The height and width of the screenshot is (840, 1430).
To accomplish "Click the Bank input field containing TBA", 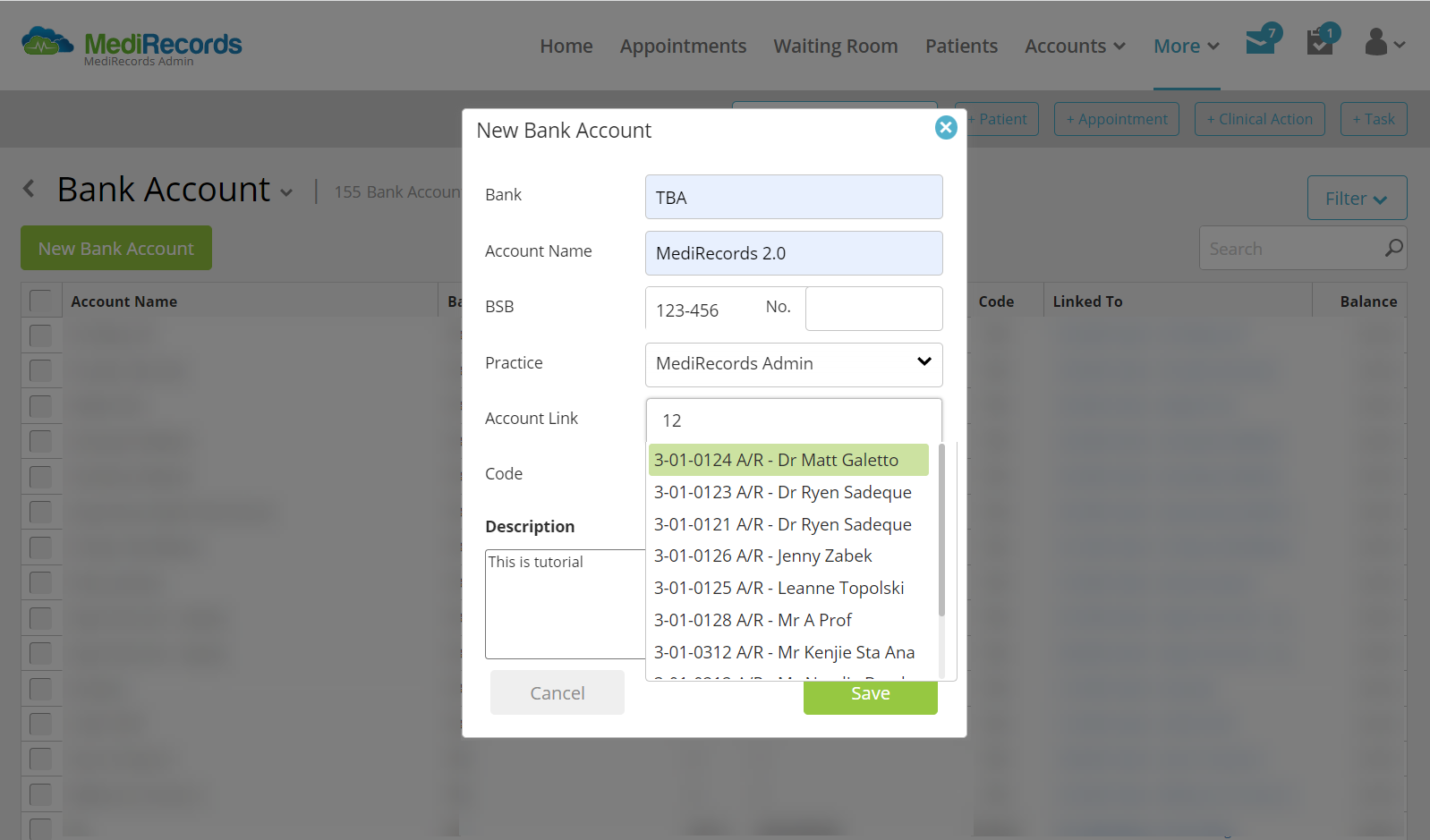I will [794, 197].
